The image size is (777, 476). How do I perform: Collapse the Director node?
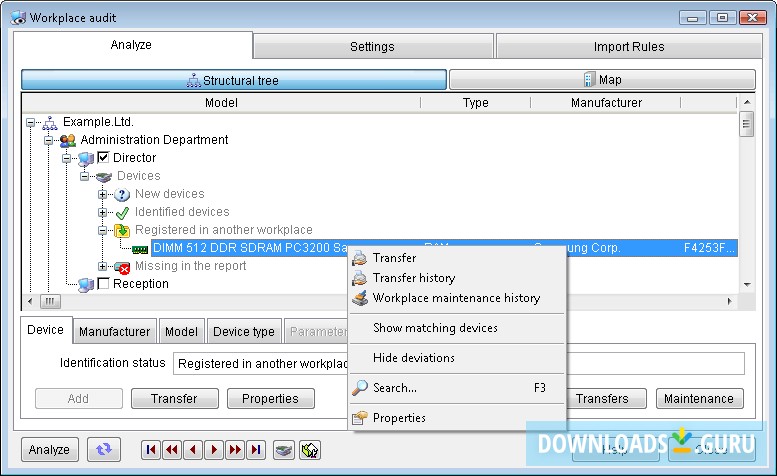tap(66, 159)
